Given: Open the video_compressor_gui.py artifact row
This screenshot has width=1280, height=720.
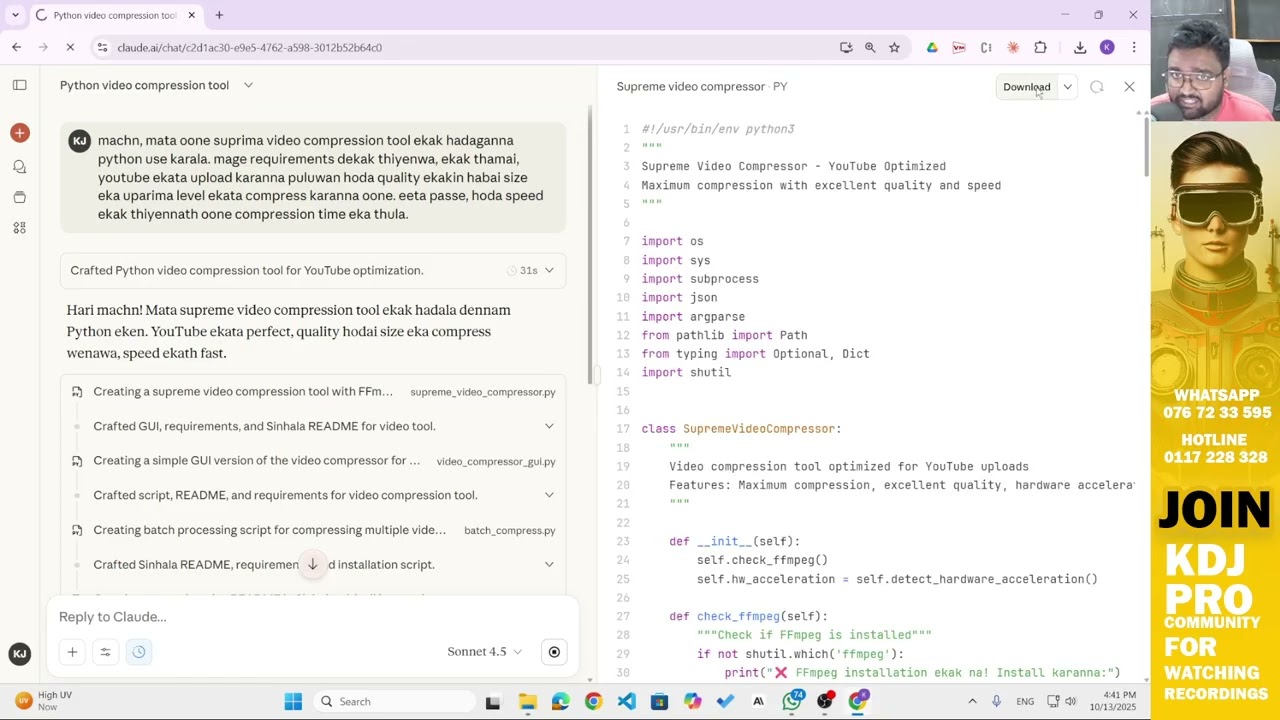Looking at the screenshot, I should [x=313, y=461].
